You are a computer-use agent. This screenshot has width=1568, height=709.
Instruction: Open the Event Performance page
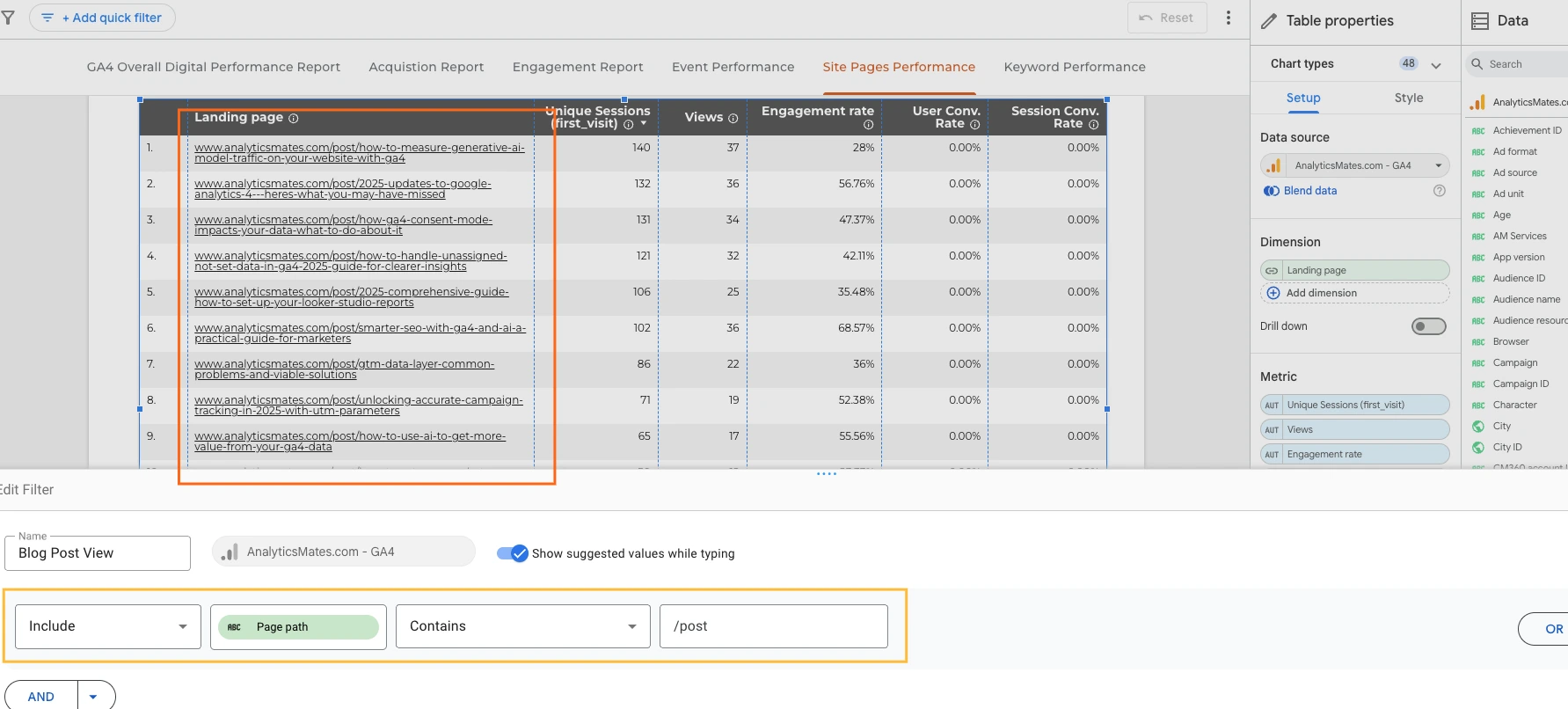[x=733, y=67]
